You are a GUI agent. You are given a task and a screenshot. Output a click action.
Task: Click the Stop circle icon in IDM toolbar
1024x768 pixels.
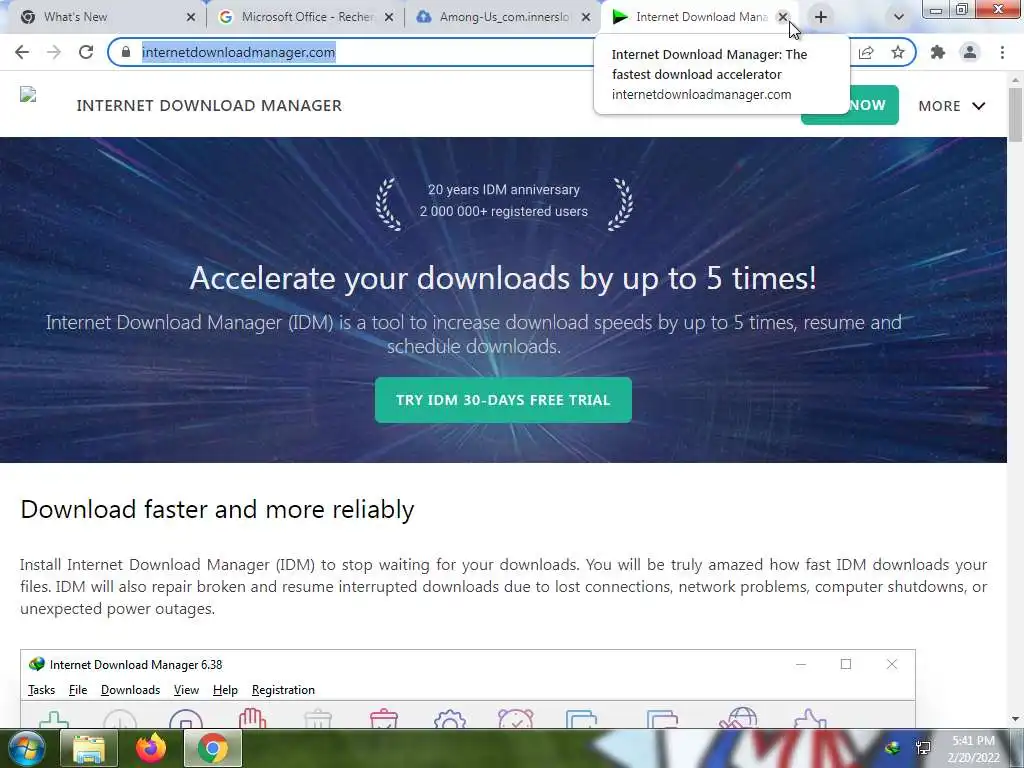[x=186, y=718]
